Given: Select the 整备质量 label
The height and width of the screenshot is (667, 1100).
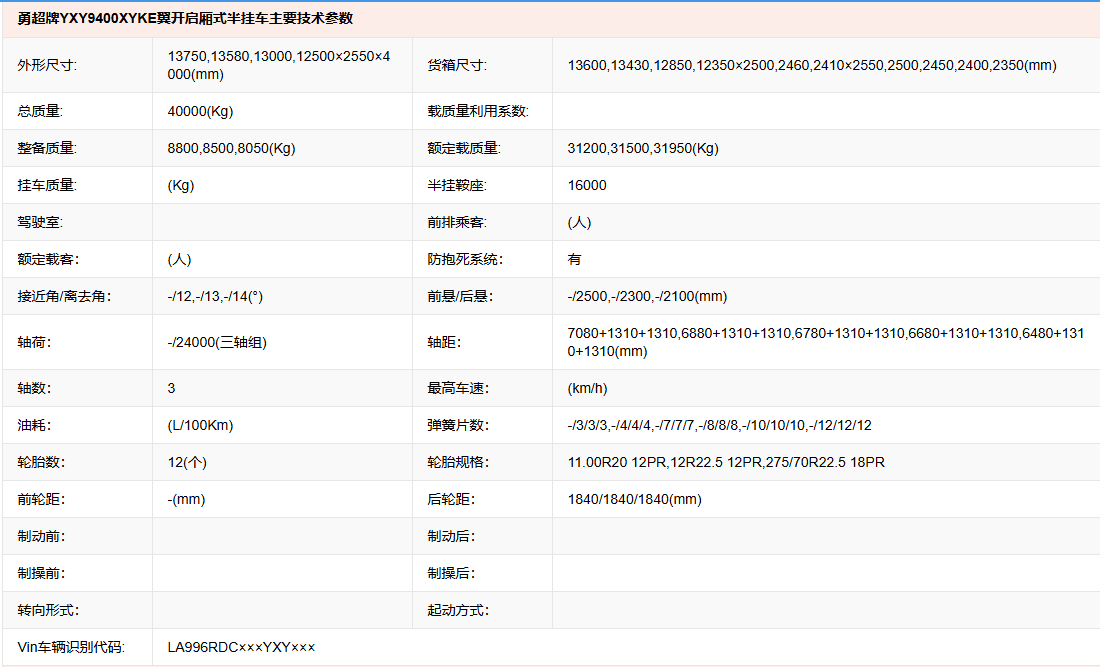Looking at the screenshot, I should pos(47,149).
